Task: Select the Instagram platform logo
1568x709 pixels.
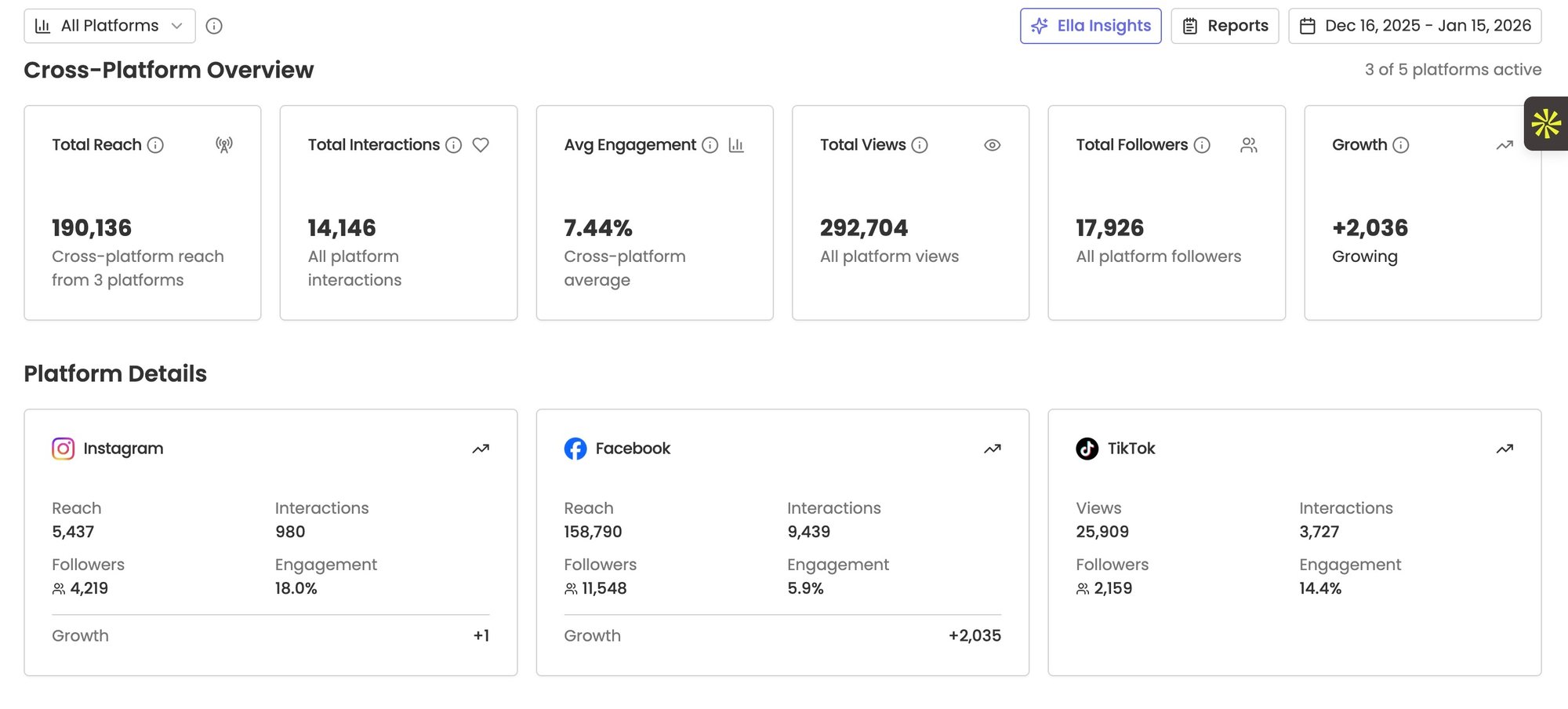Action: click(64, 449)
